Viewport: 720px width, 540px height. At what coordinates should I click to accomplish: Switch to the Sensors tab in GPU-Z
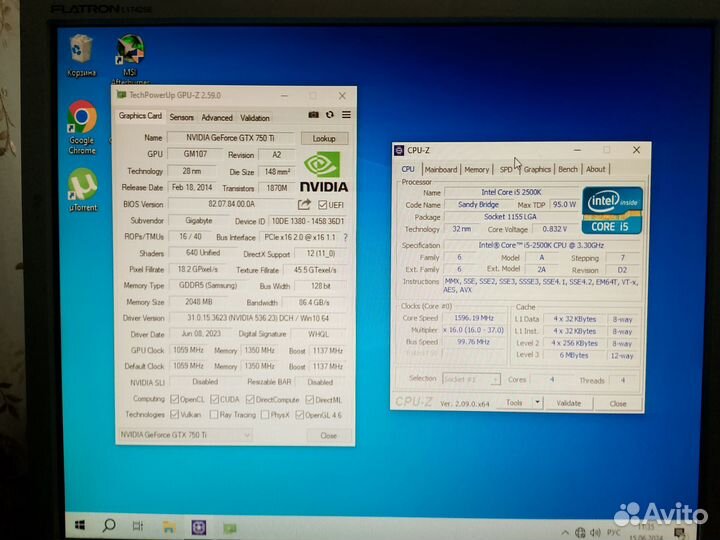point(181,118)
